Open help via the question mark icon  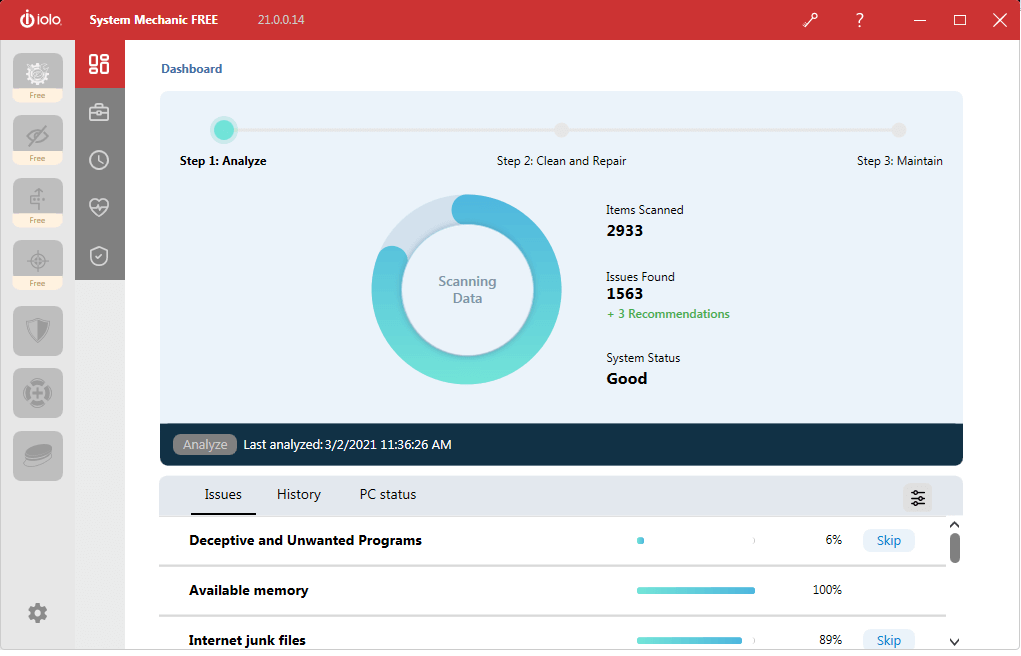pos(859,19)
